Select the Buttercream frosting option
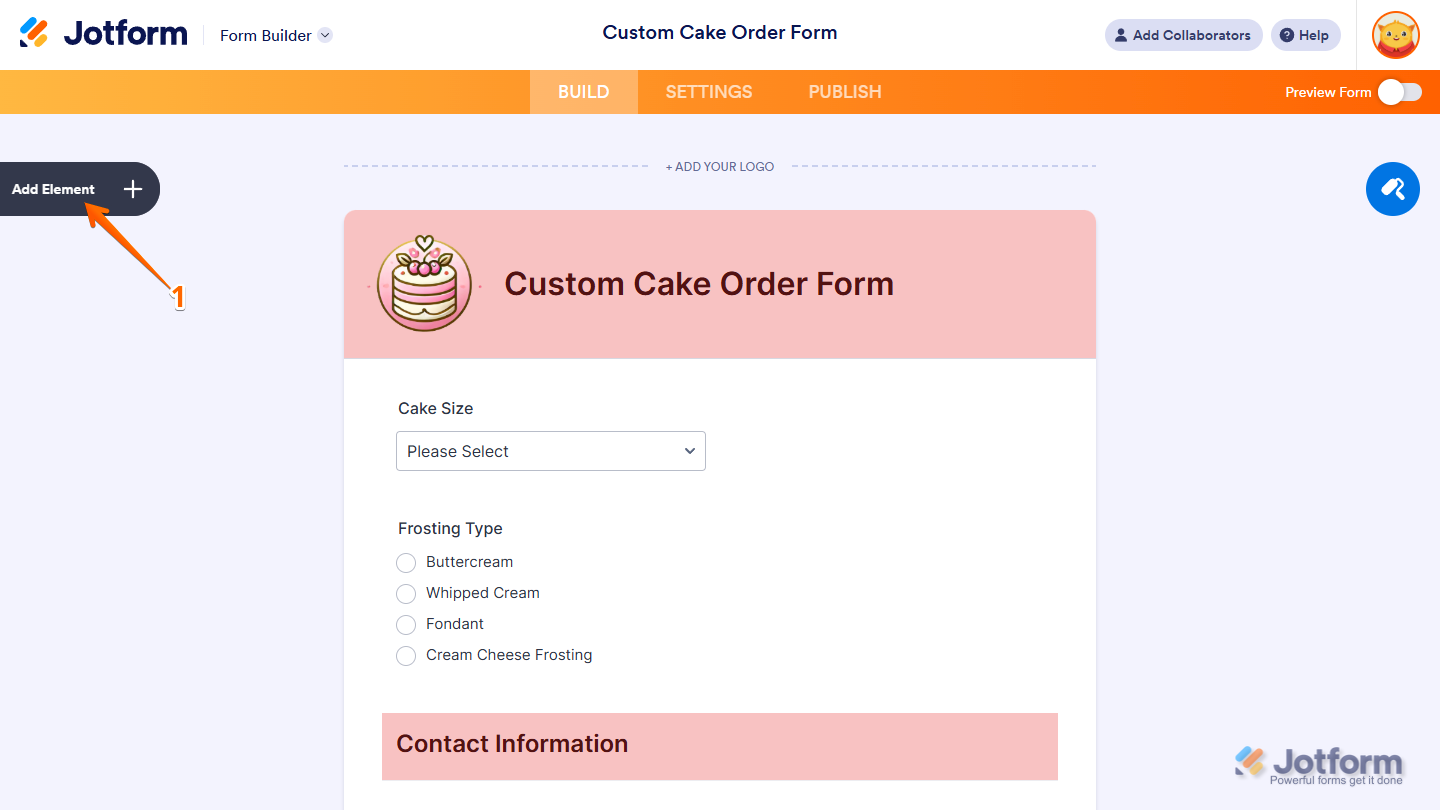Viewport: 1440px width, 810px height. click(406, 563)
